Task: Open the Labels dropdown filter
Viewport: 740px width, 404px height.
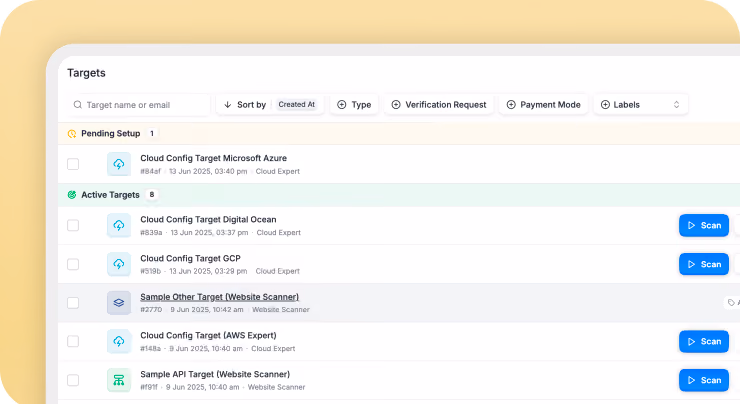Action: pos(640,105)
